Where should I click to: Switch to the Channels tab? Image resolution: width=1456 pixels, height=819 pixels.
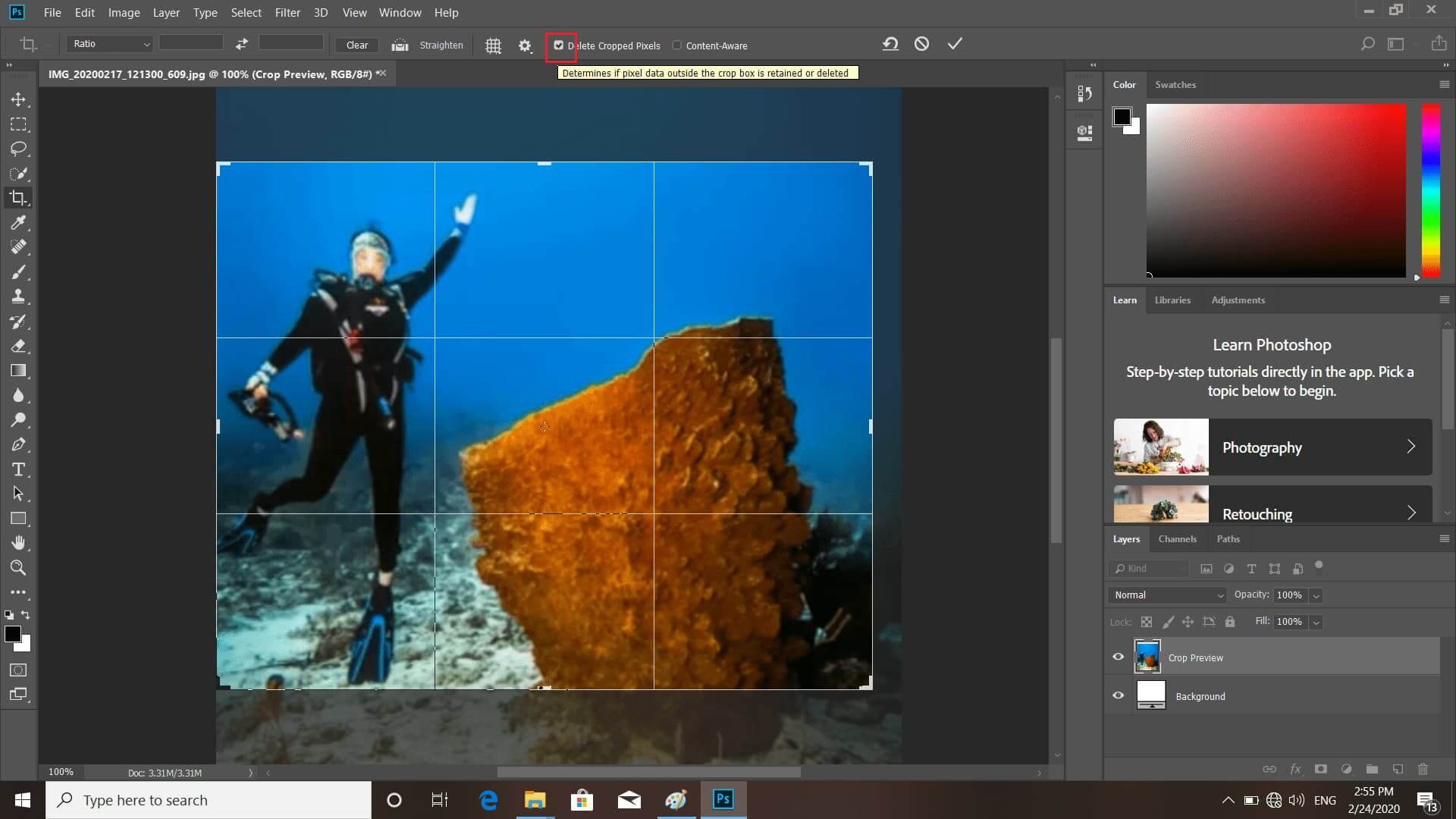pyautogui.click(x=1177, y=539)
